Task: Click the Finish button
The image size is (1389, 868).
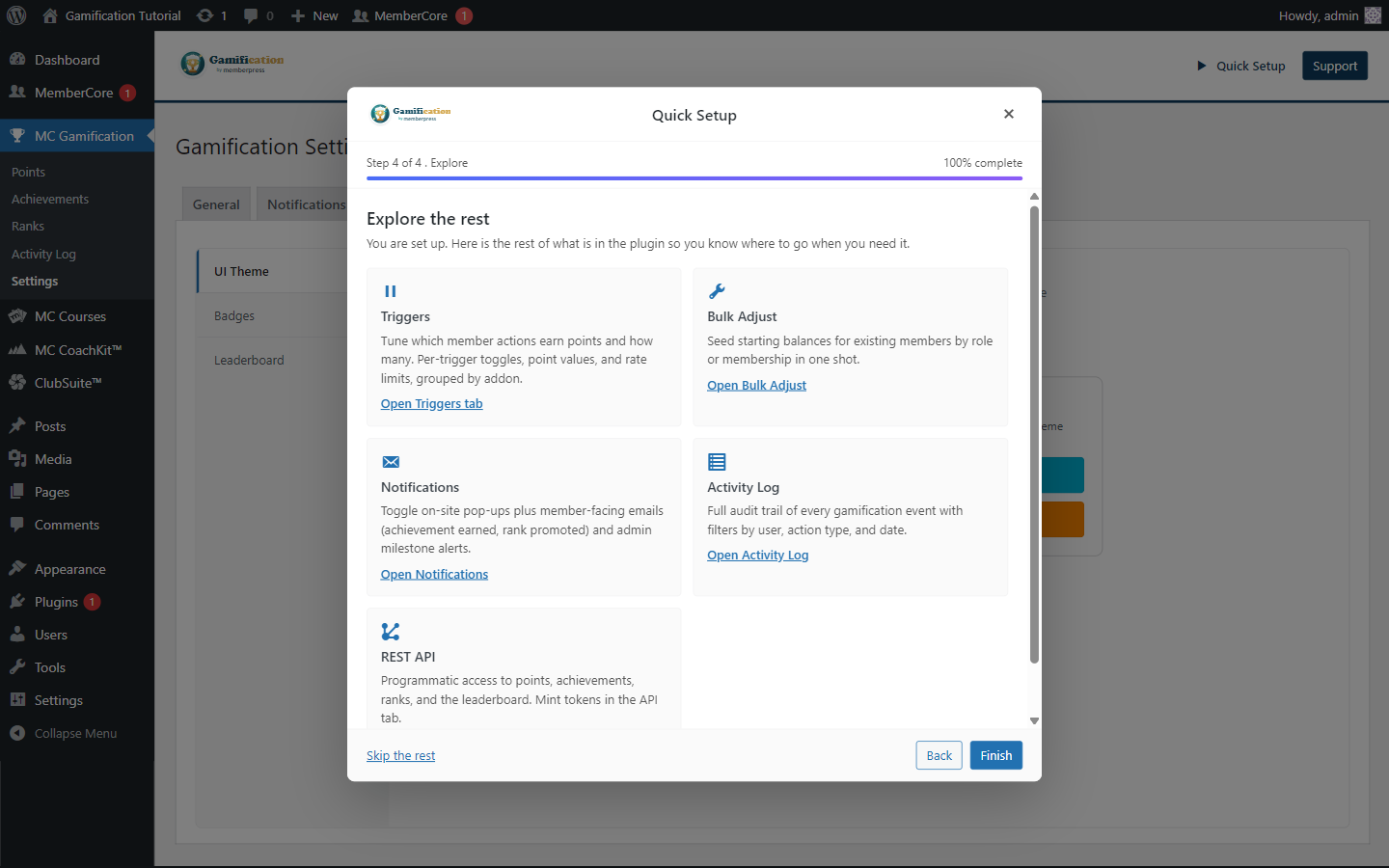Action: tap(996, 755)
